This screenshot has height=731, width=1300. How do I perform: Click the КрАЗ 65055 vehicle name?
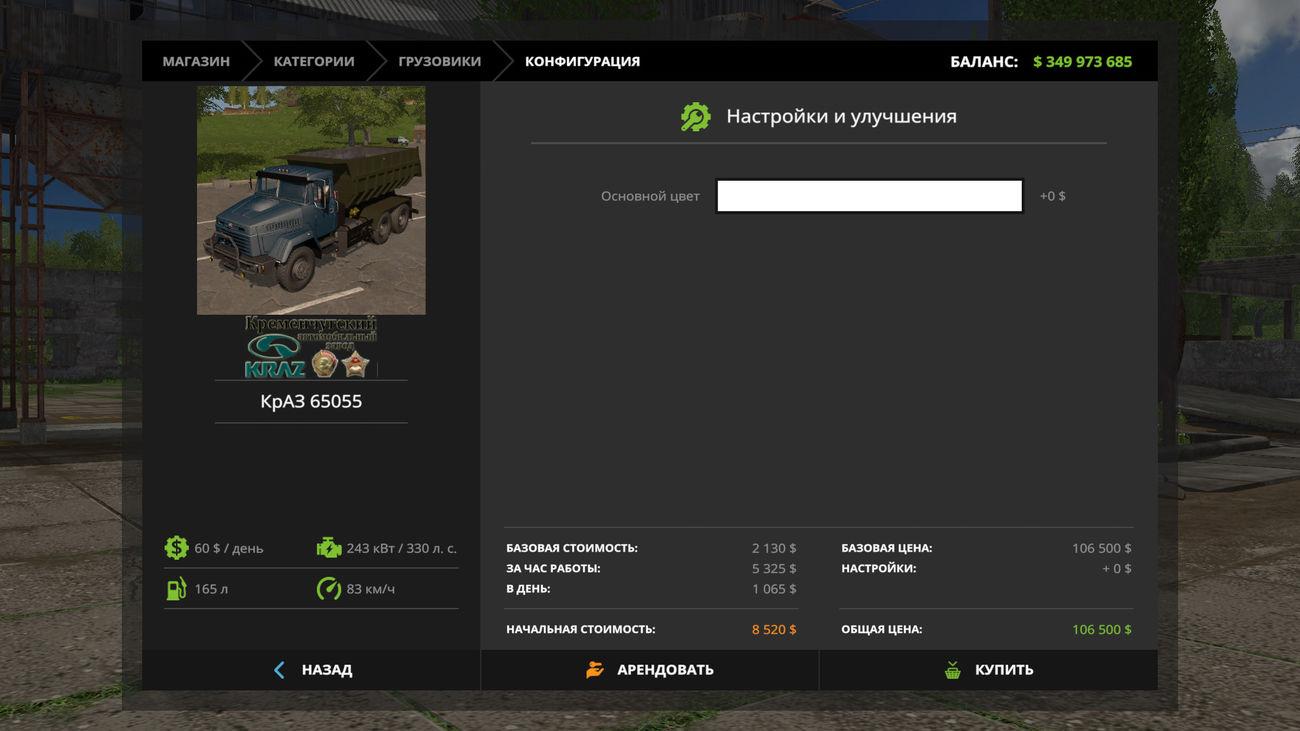311,401
